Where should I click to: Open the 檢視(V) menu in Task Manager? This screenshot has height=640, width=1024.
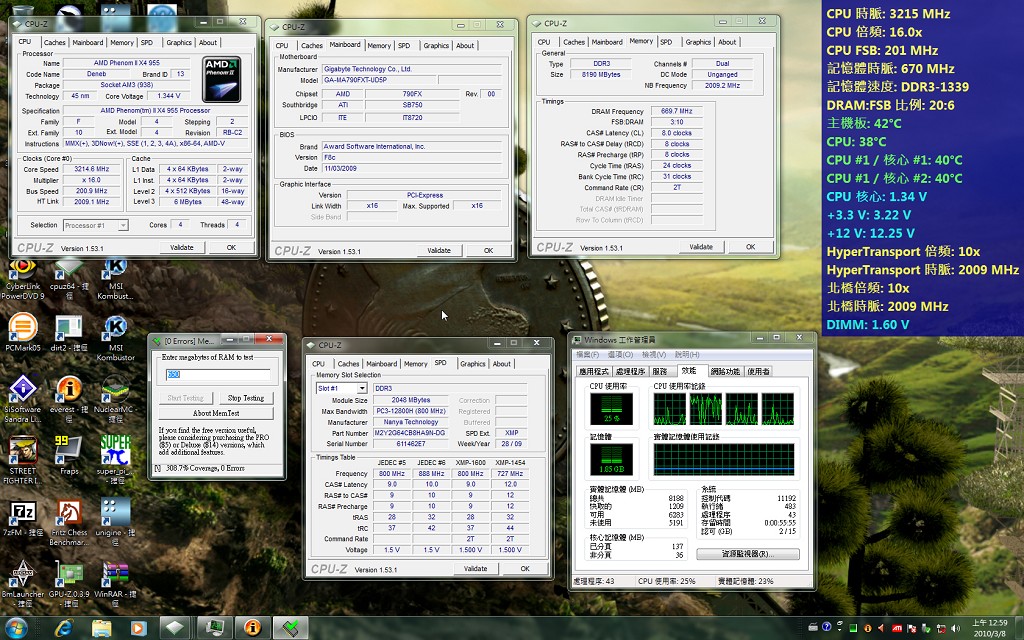pos(653,355)
